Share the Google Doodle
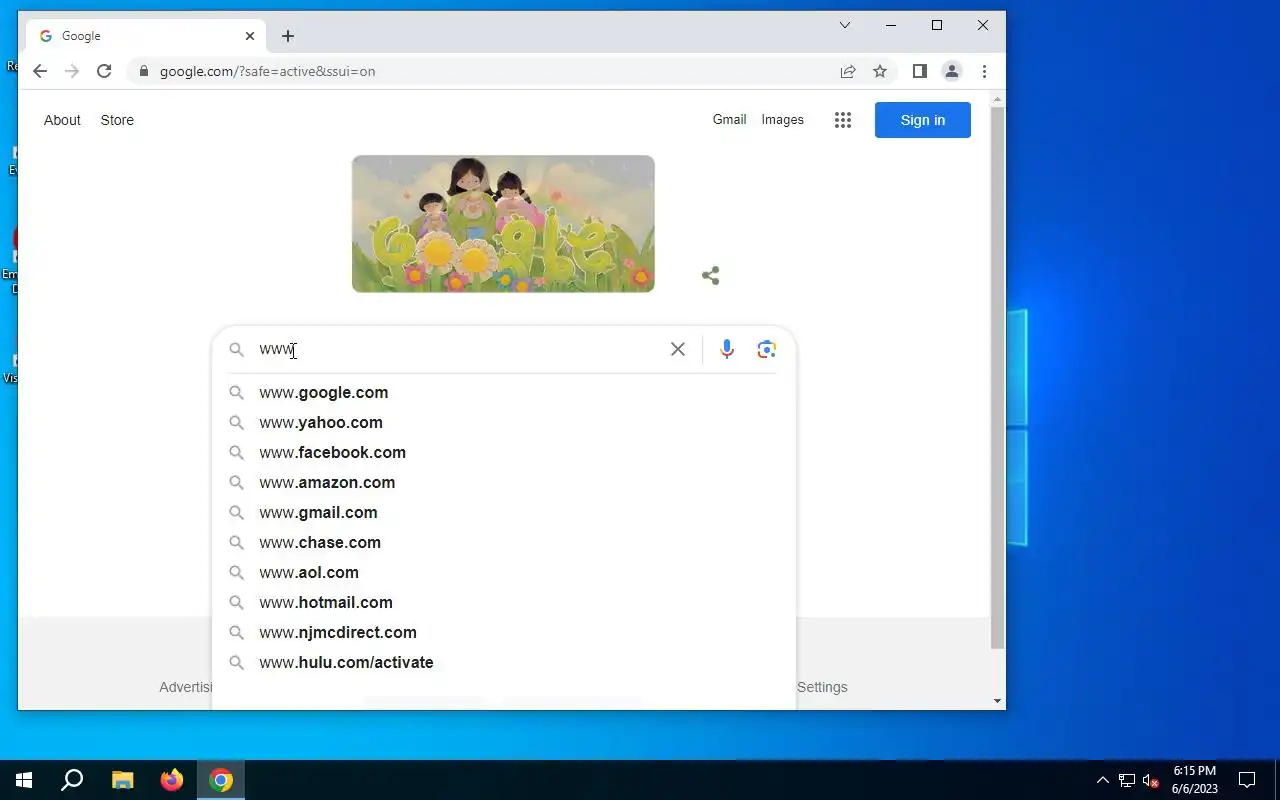 tap(711, 276)
